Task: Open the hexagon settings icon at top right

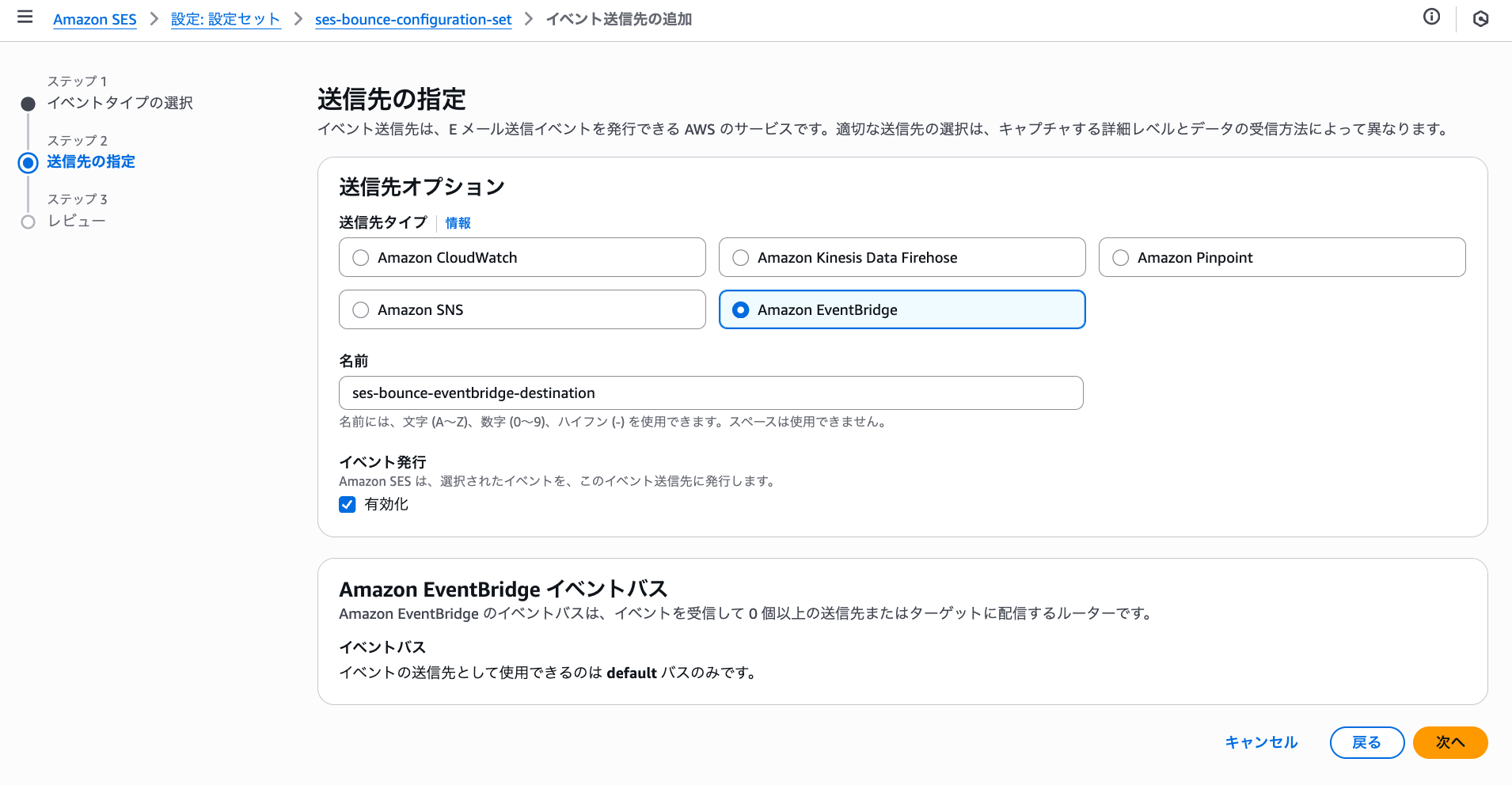Action: pyautogui.click(x=1480, y=18)
